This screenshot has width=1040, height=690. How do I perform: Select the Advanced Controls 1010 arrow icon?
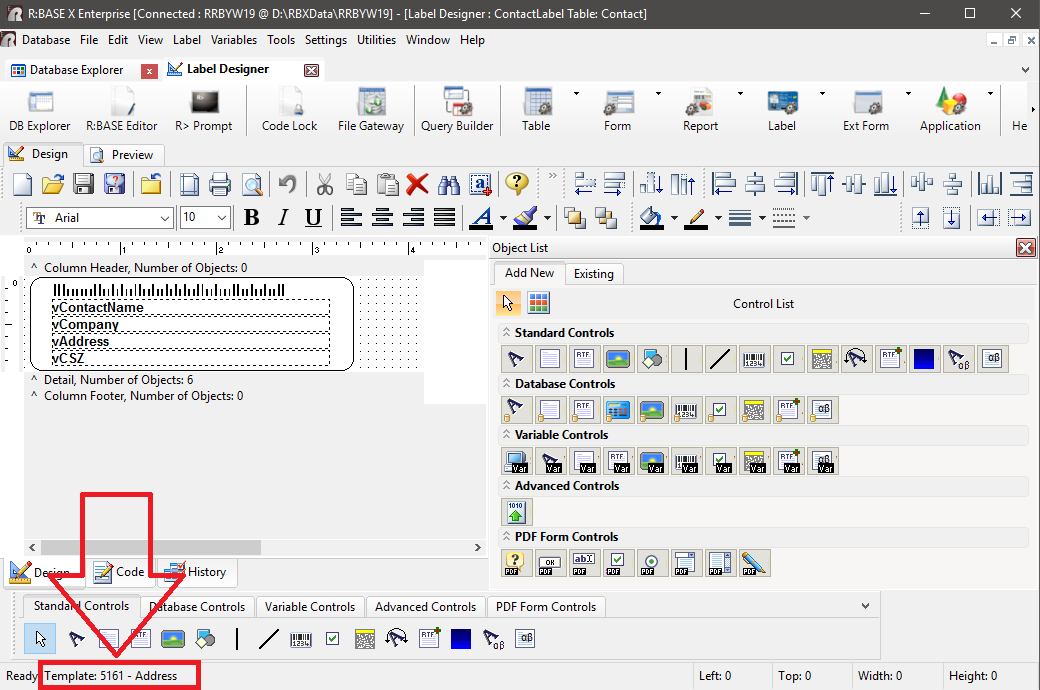516,512
